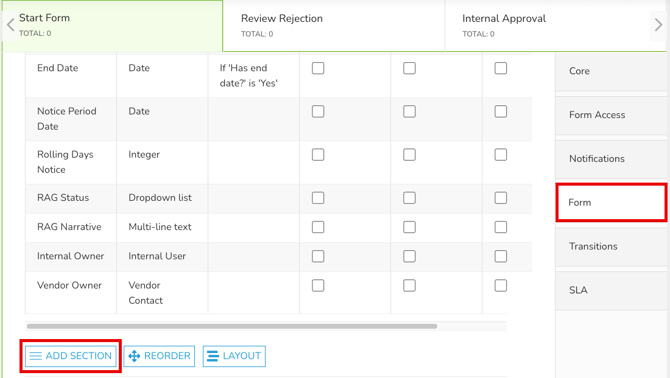Open the Review Rejection stage tab

pos(334,26)
